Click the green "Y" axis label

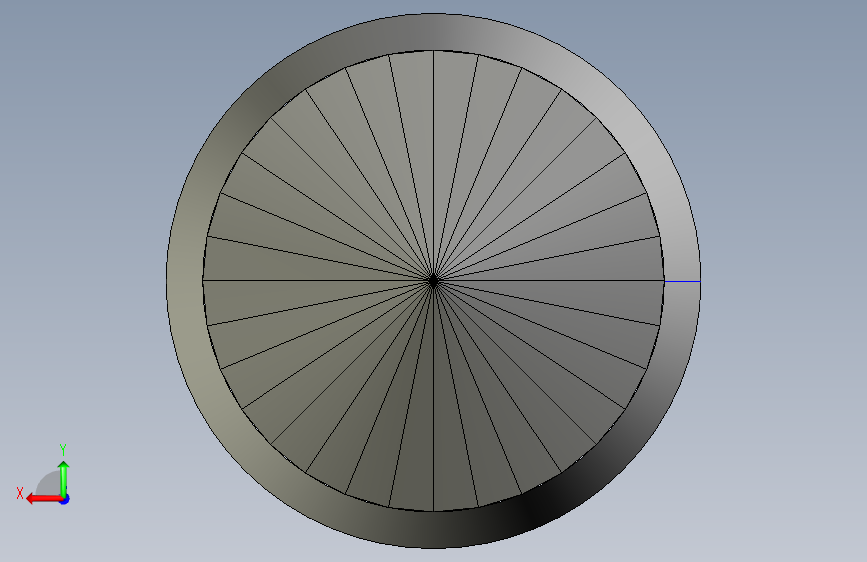(x=63, y=450)
